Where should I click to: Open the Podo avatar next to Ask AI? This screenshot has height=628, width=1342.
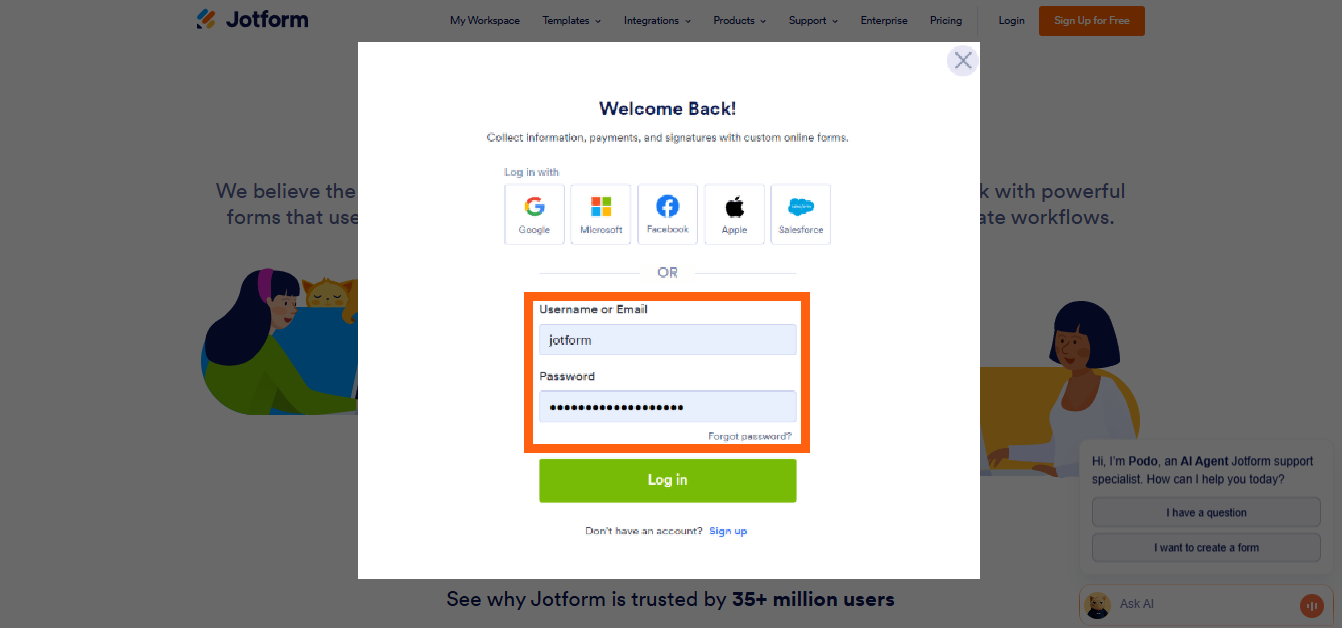(x=1098, y=604)
